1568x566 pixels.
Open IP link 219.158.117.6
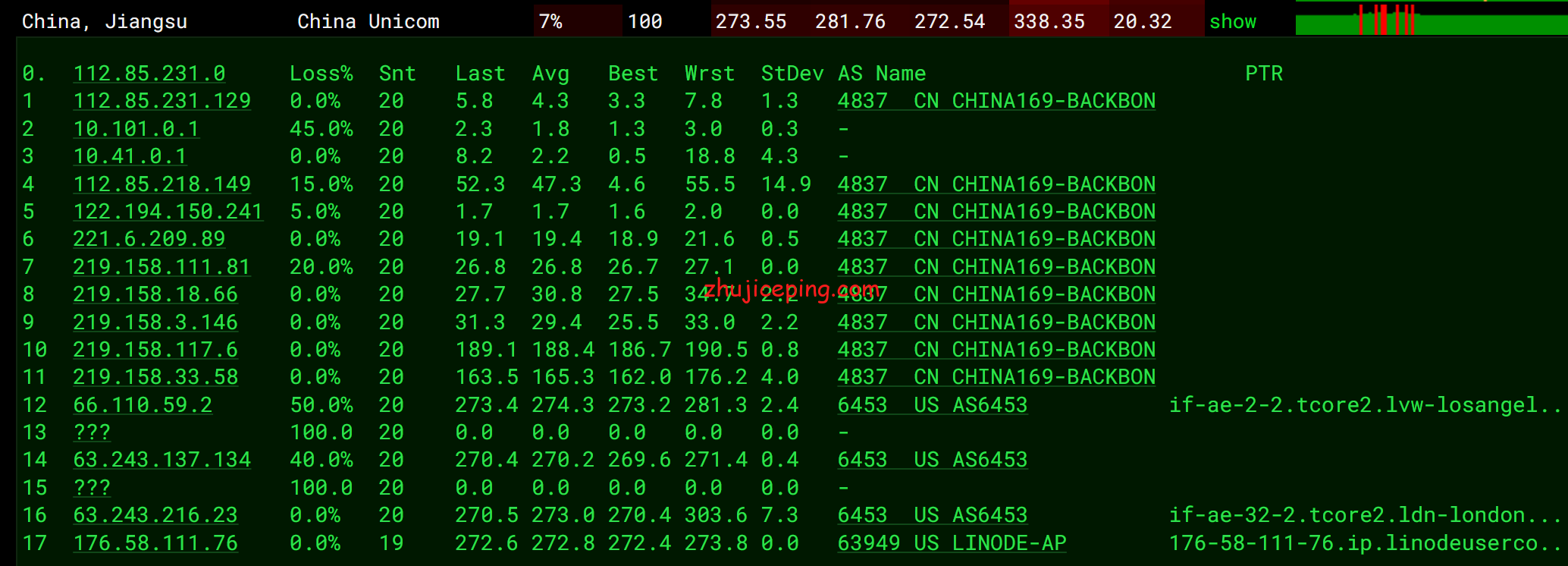click(155, 350)
